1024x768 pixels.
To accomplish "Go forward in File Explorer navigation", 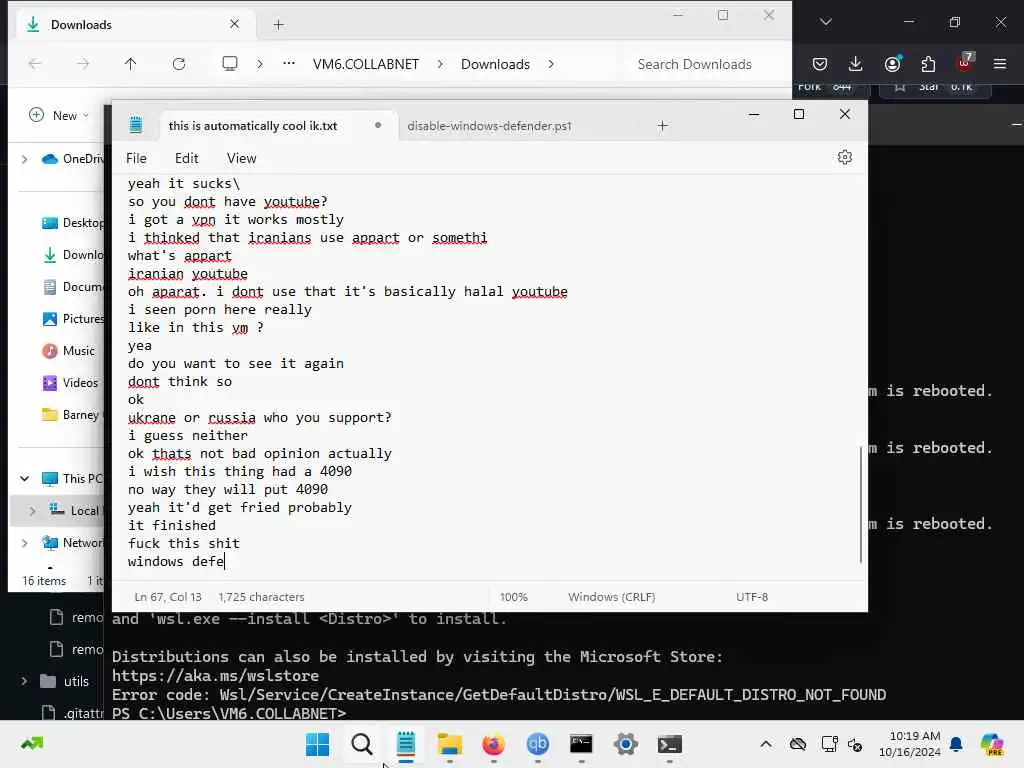I will pyautogui.click(x=83, y=64).
